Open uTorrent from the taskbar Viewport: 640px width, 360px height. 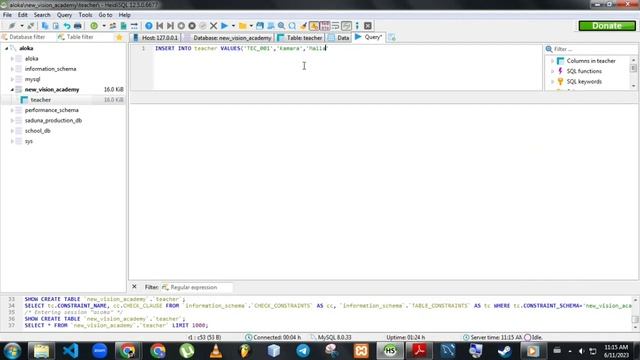pyautogui.click(x=187, y=351)
